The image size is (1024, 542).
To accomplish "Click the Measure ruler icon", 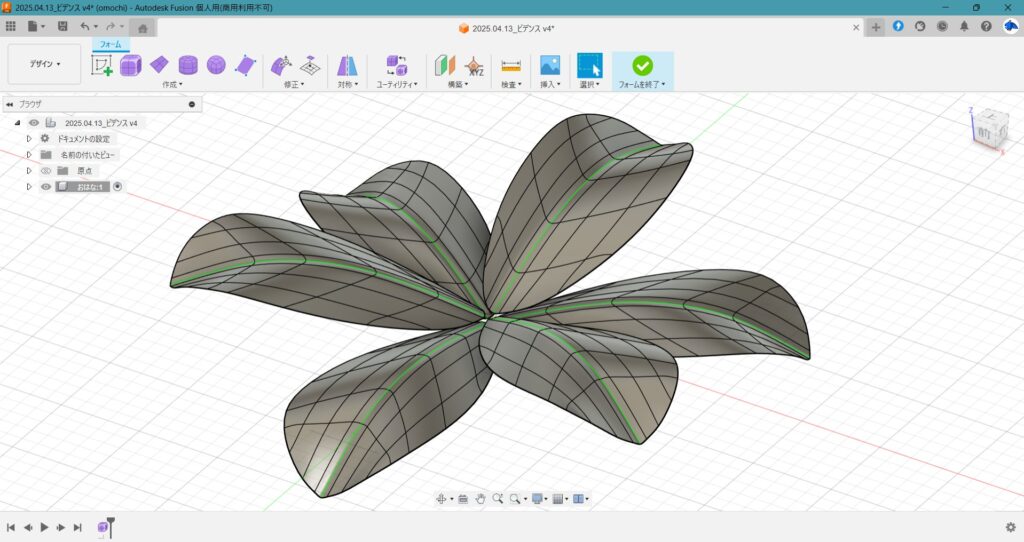I will click(511, 66).
